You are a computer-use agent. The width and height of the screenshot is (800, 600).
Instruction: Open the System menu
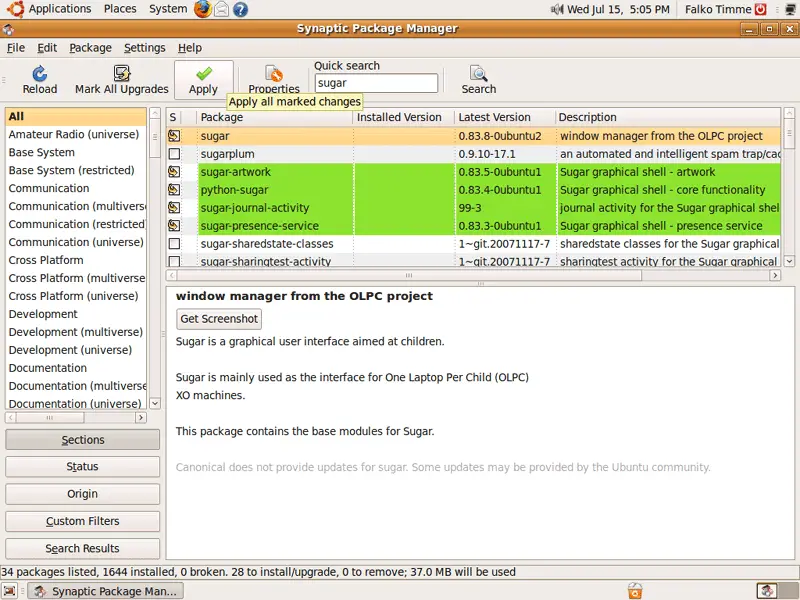168,9
